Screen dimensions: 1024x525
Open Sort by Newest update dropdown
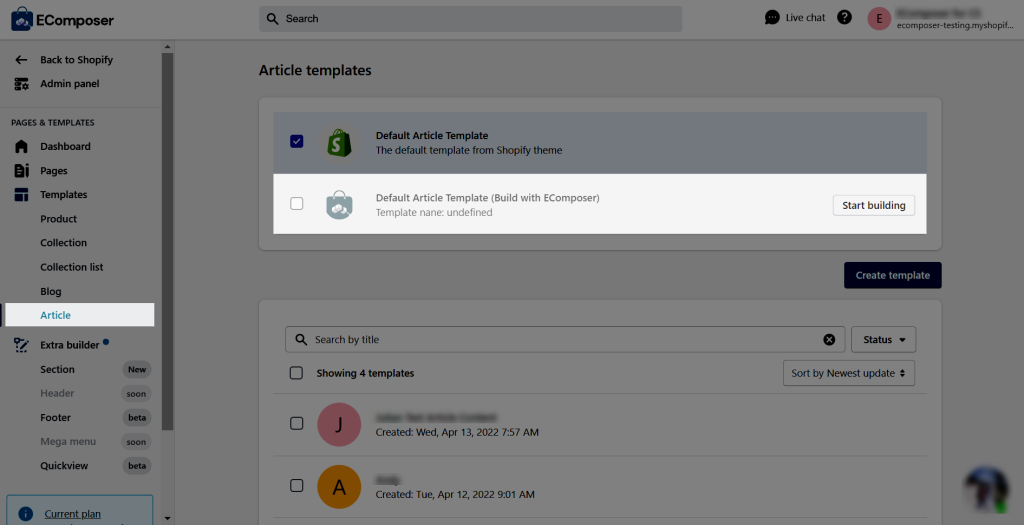click(849, 373)
